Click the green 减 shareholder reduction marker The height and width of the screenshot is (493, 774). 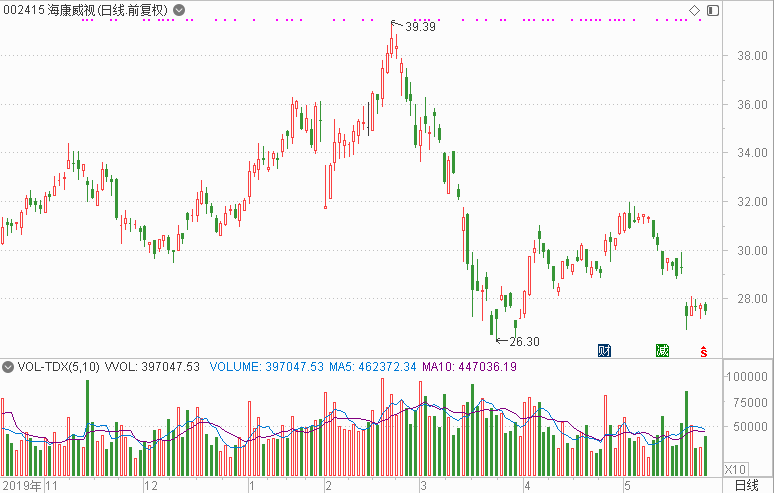click(662, 351)
